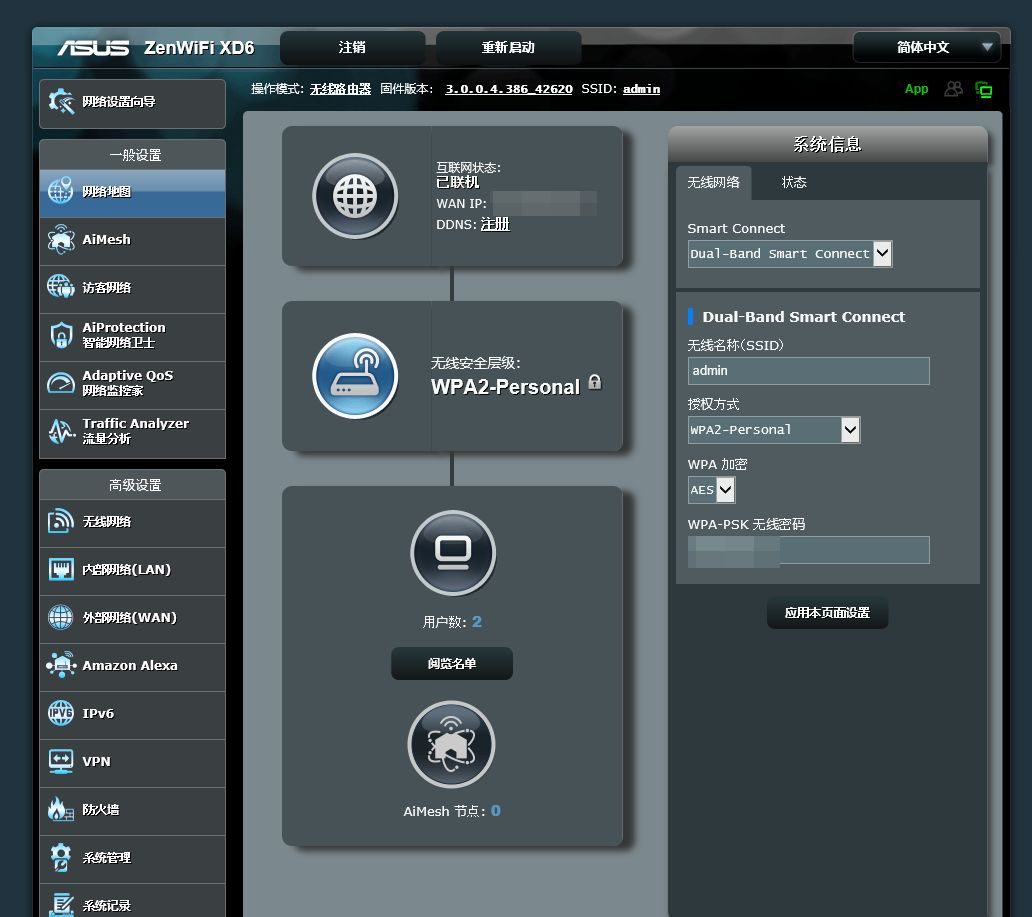Click the 注销 logout button
The height and width of the screenshot is (917, 1032).
[x=352, y=47]
